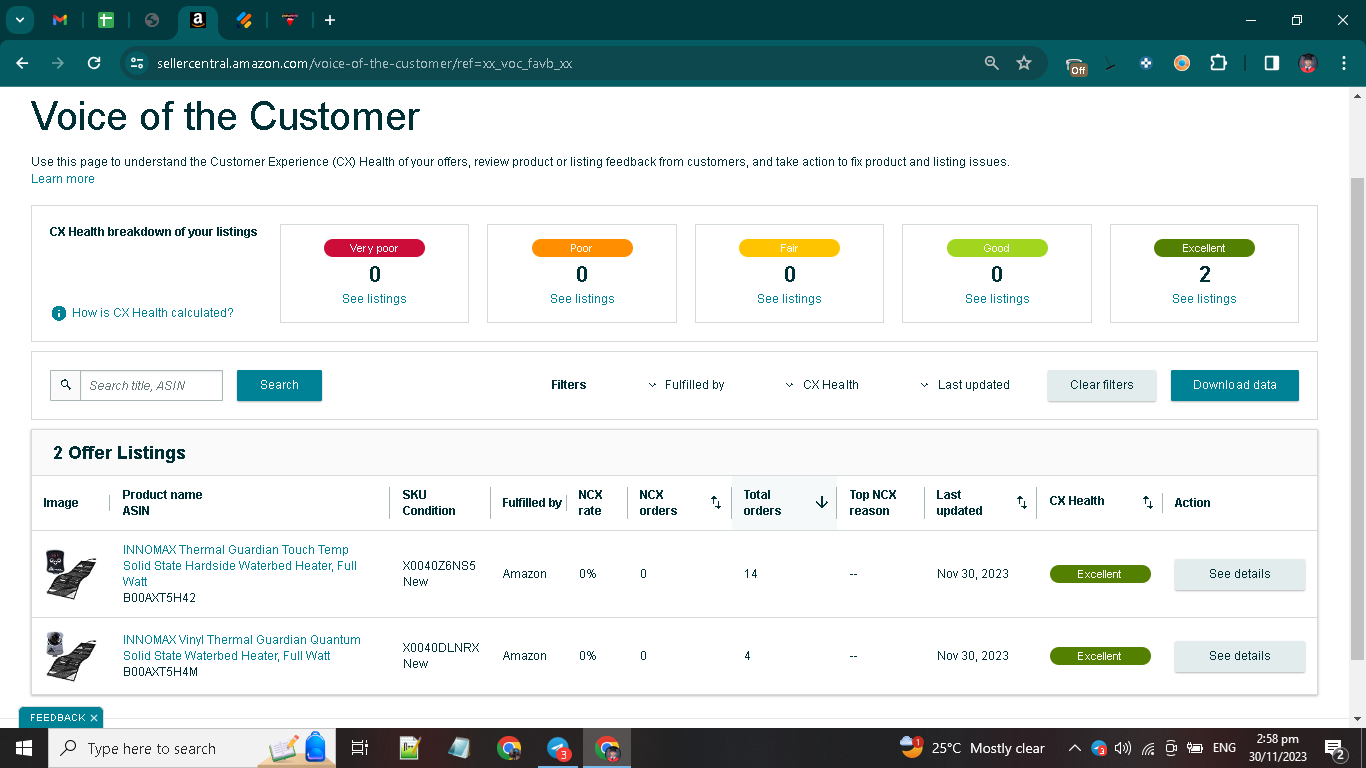The height and width of the screenshot is (768, 1366).
Task: Open the weather widget showing 25°C
Action: click(972, 748)
